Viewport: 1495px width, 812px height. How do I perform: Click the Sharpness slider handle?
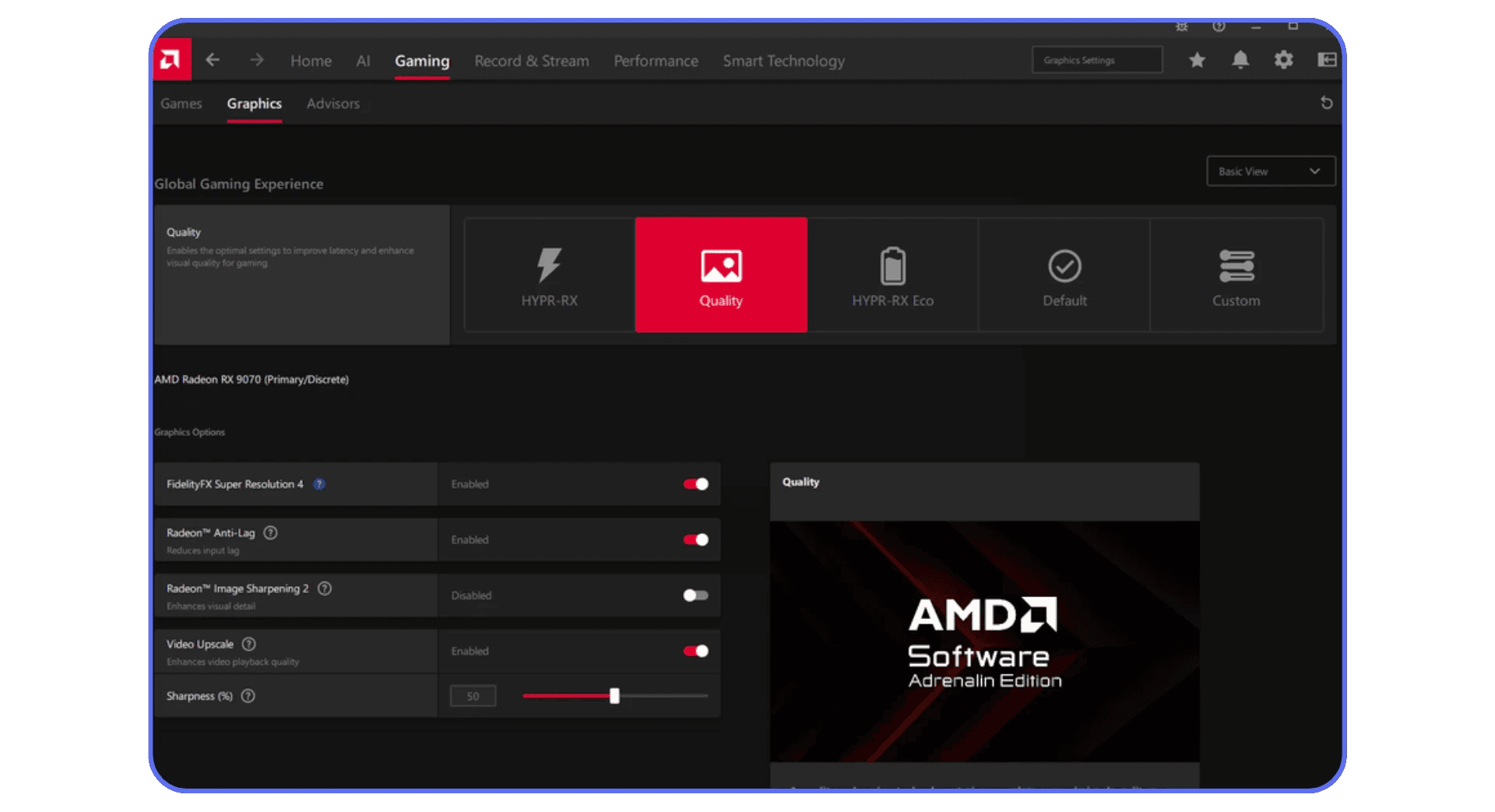614,696
